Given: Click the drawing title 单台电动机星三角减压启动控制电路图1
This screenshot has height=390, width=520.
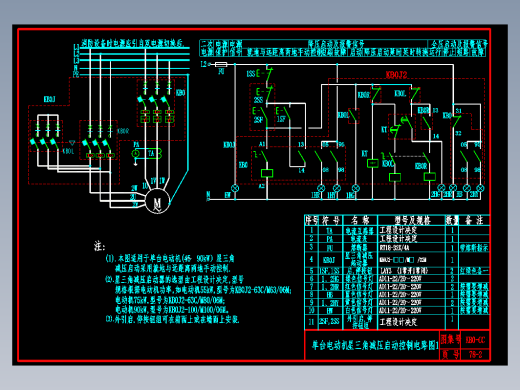Looking at the screenshot, I should tap(375, 345).
